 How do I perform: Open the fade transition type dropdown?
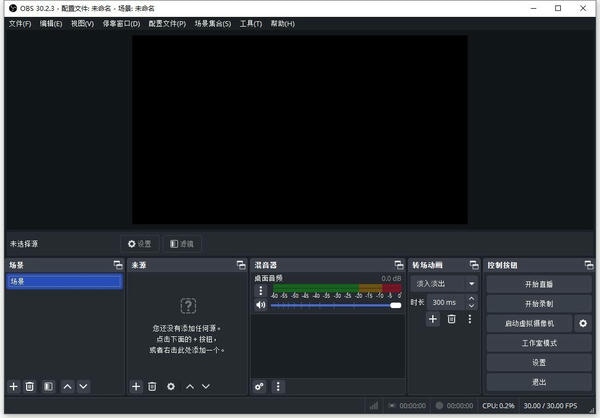(x=444, y=284)
